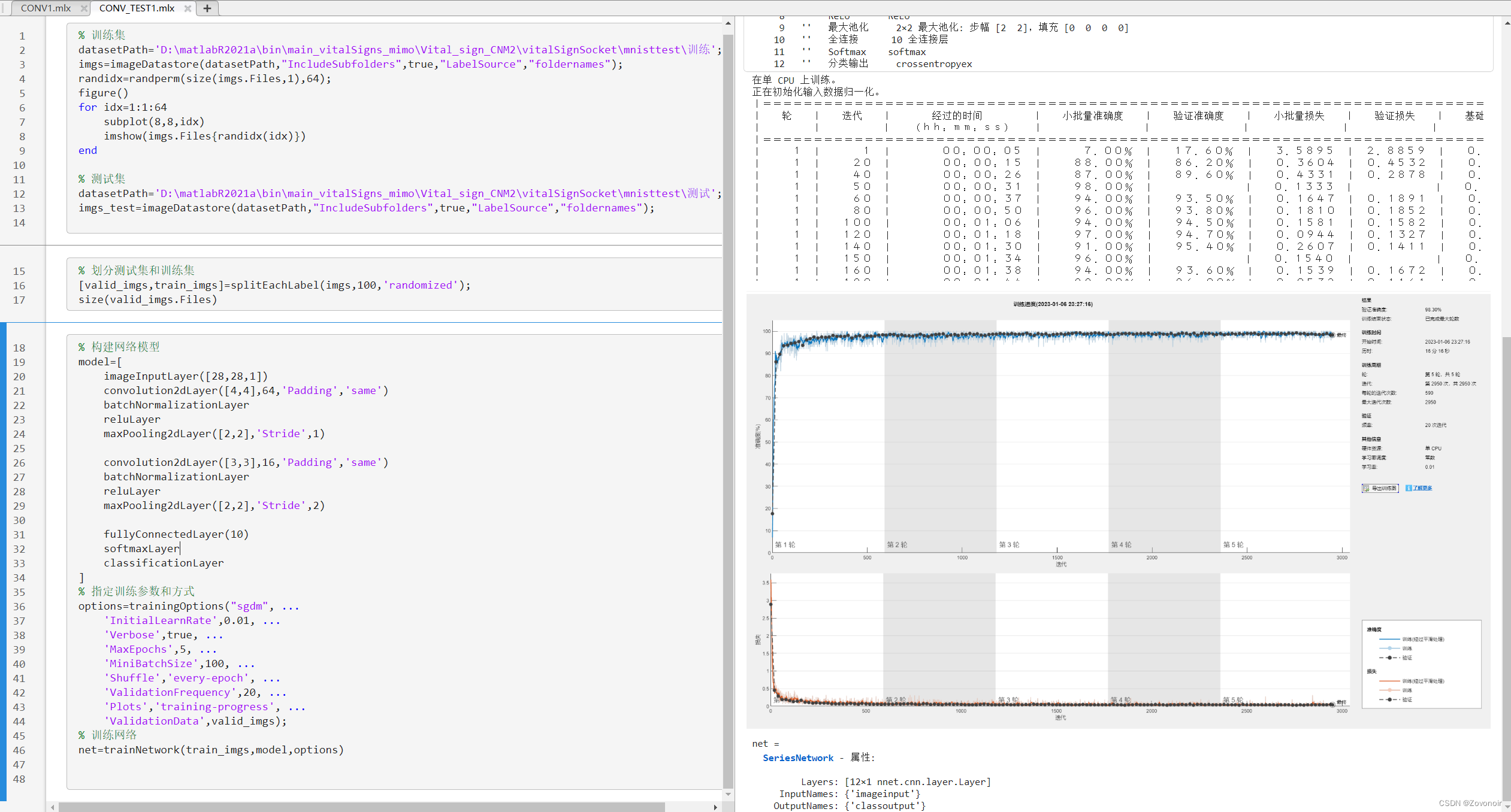This screenshot has height=812, width=1511.
Task: Click the output pane scroll-up arrow
Action: coord(1507,23)
